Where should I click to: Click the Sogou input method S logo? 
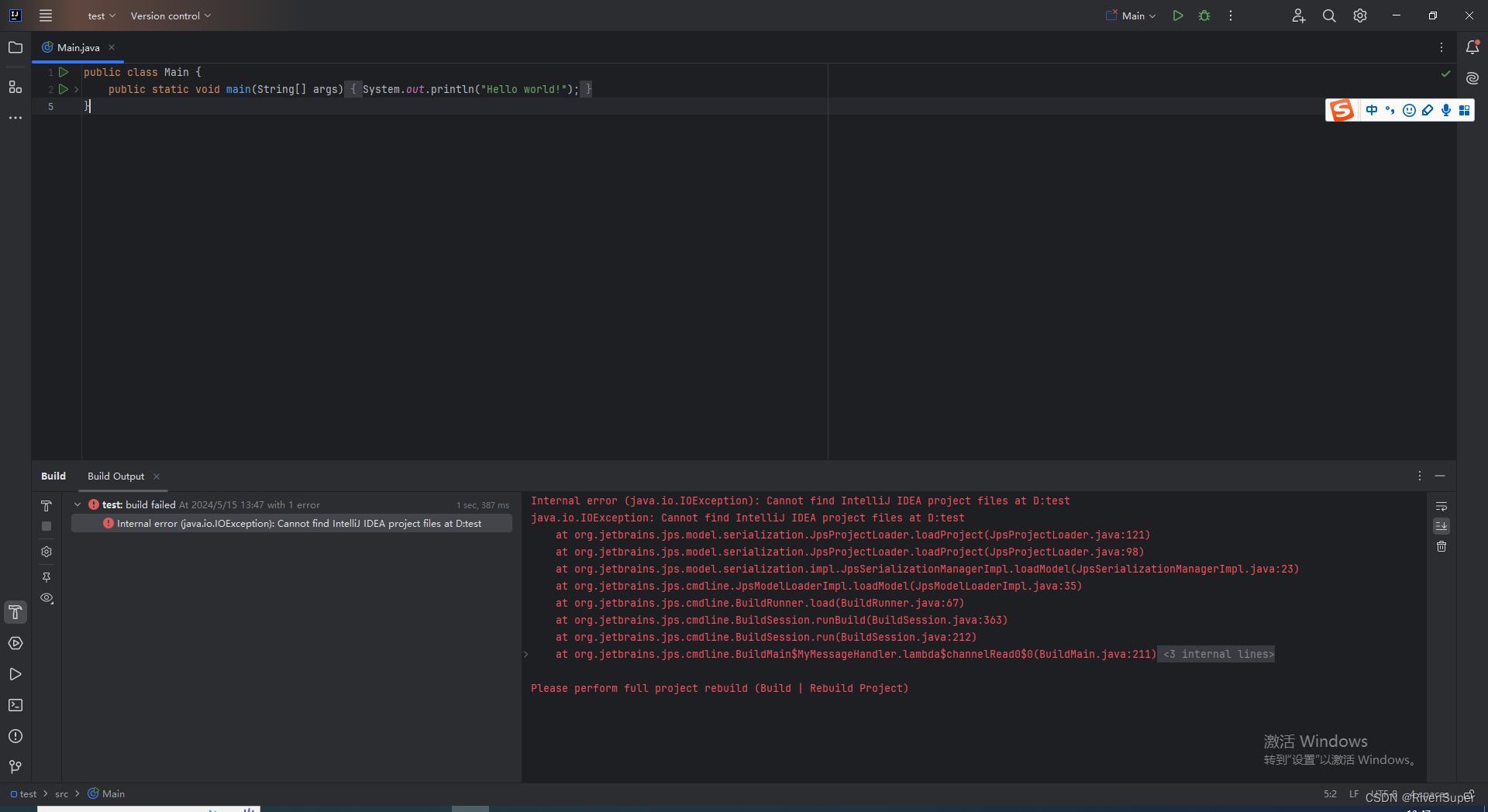1342,110
